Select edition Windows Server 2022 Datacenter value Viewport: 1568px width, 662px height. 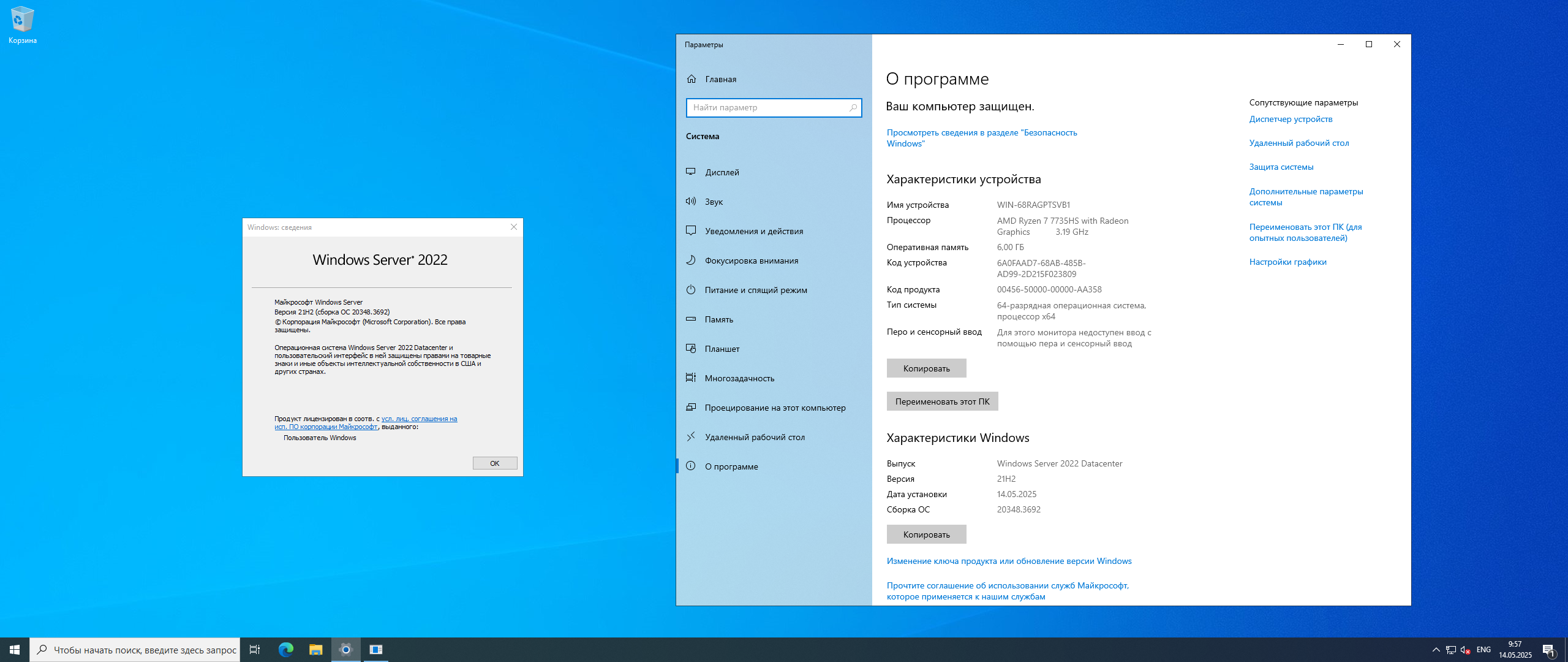point(1060,463)
